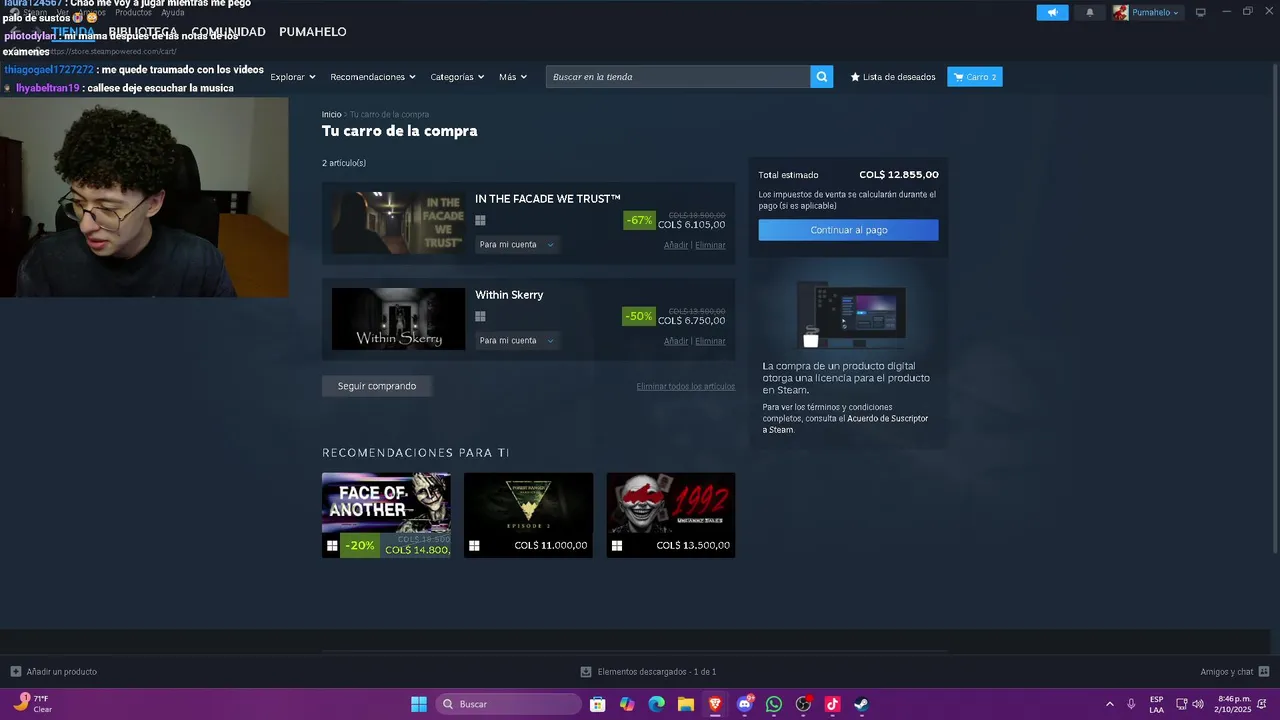The width and height of the screenshot is (1280, 720).
Task: Open Para mi cuenta dropdown for Within Skerry
Action: pyautogui.click(x=517, y=341)
